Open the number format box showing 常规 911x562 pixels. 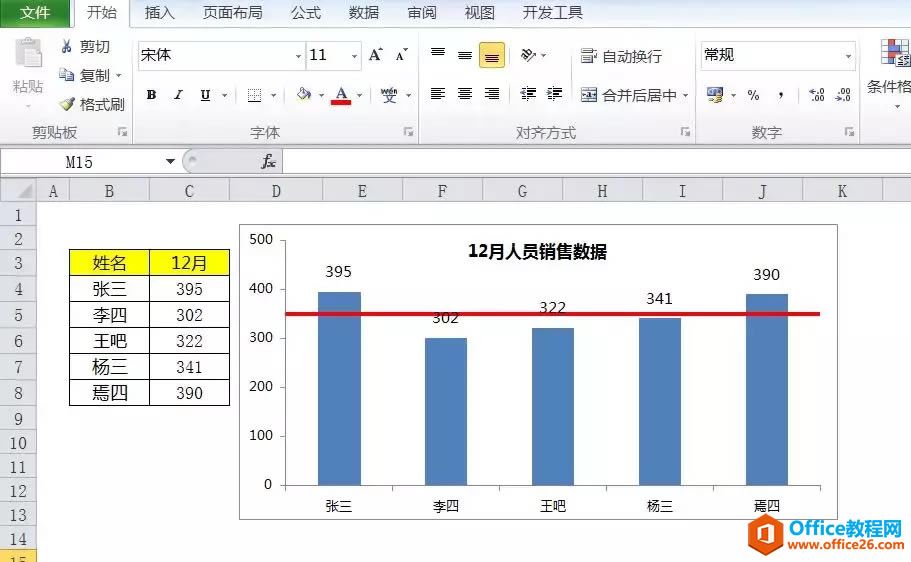(x=778, y=55)
